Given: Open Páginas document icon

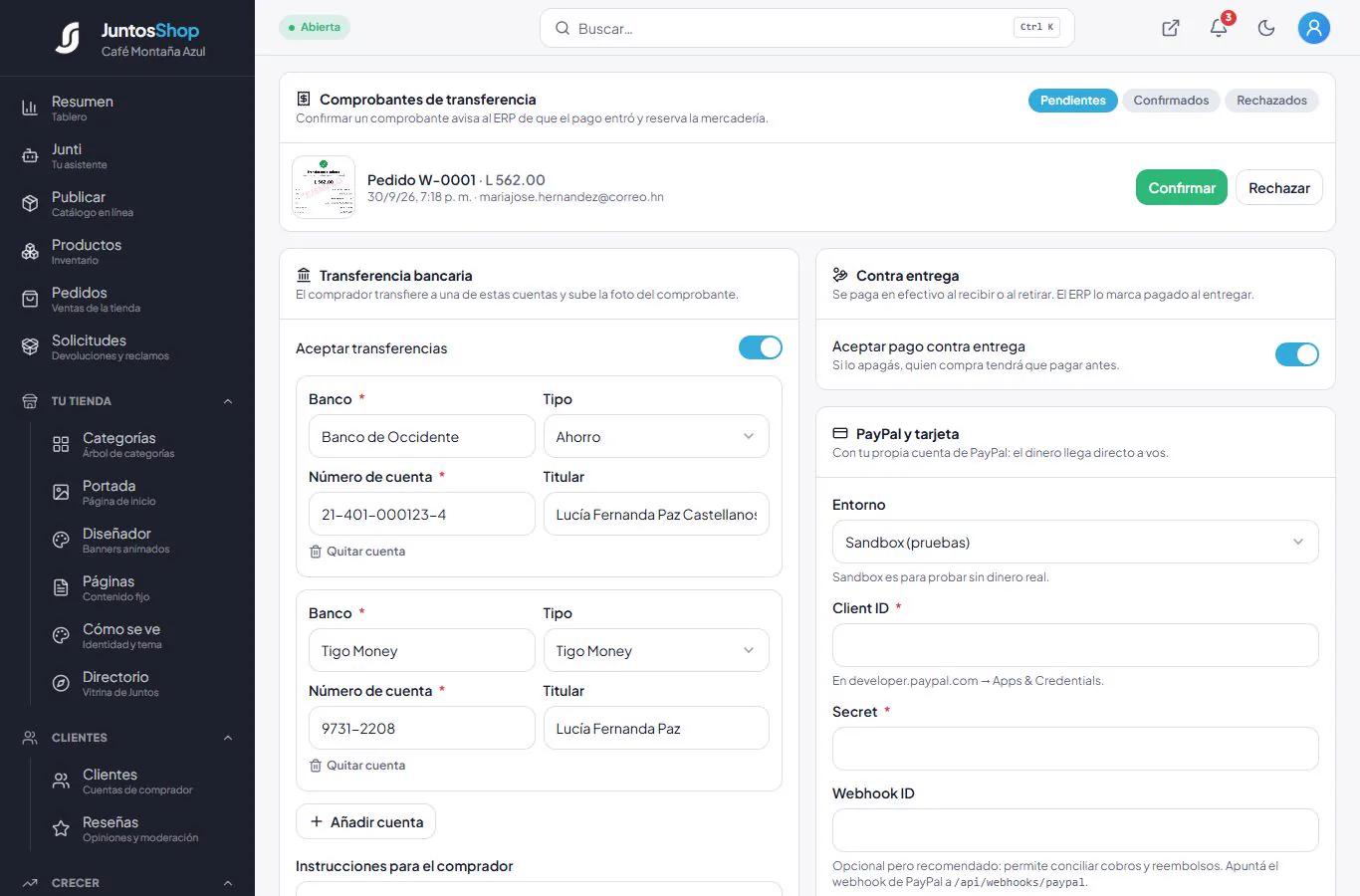Looking at the screenshot, I should pos(61,587).
